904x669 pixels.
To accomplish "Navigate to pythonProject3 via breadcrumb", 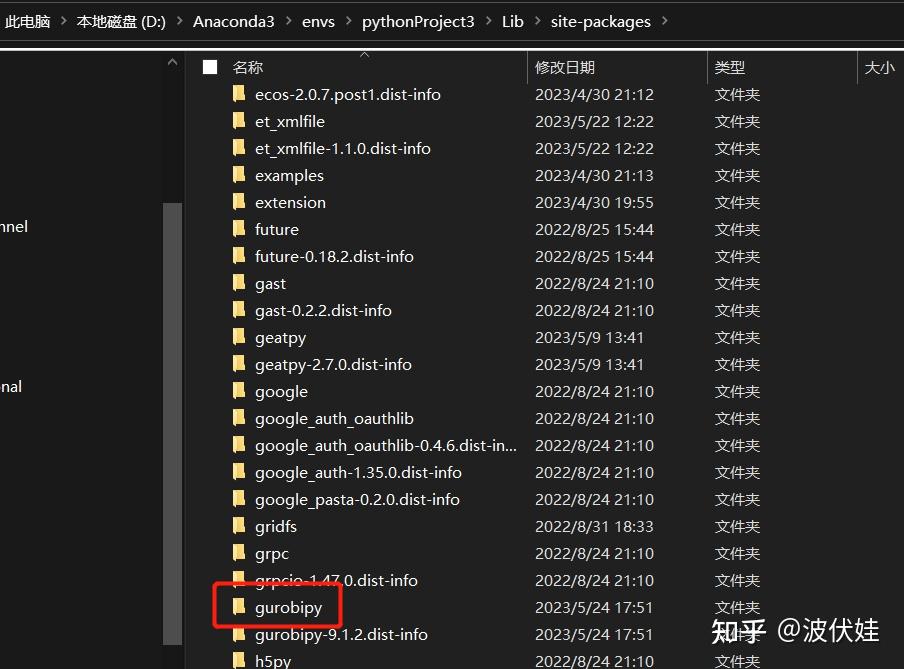I will coord(418,21).
